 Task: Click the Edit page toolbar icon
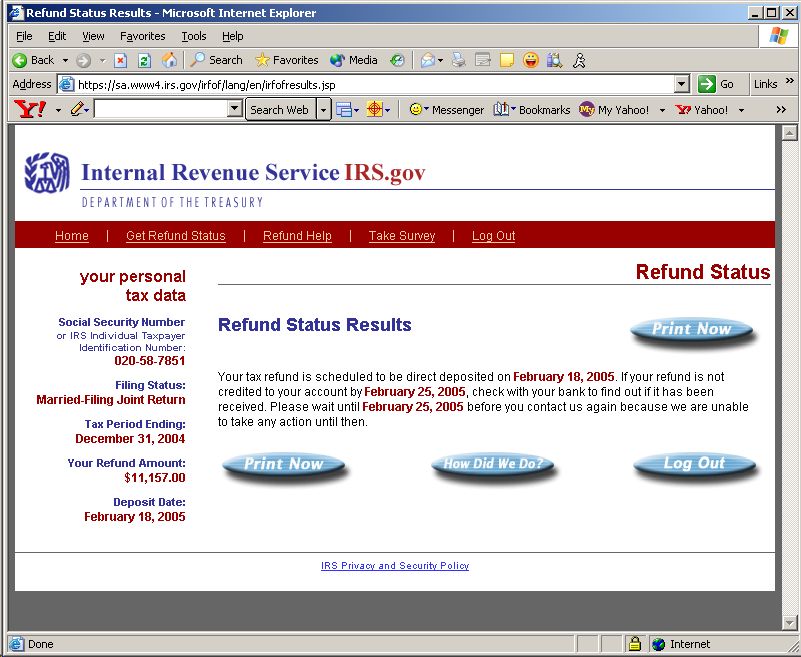[483, 61]
